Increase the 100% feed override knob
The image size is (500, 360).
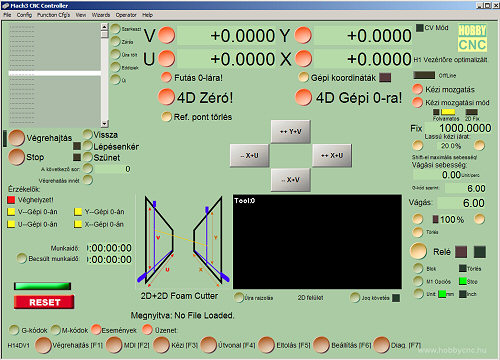point(479,219)
